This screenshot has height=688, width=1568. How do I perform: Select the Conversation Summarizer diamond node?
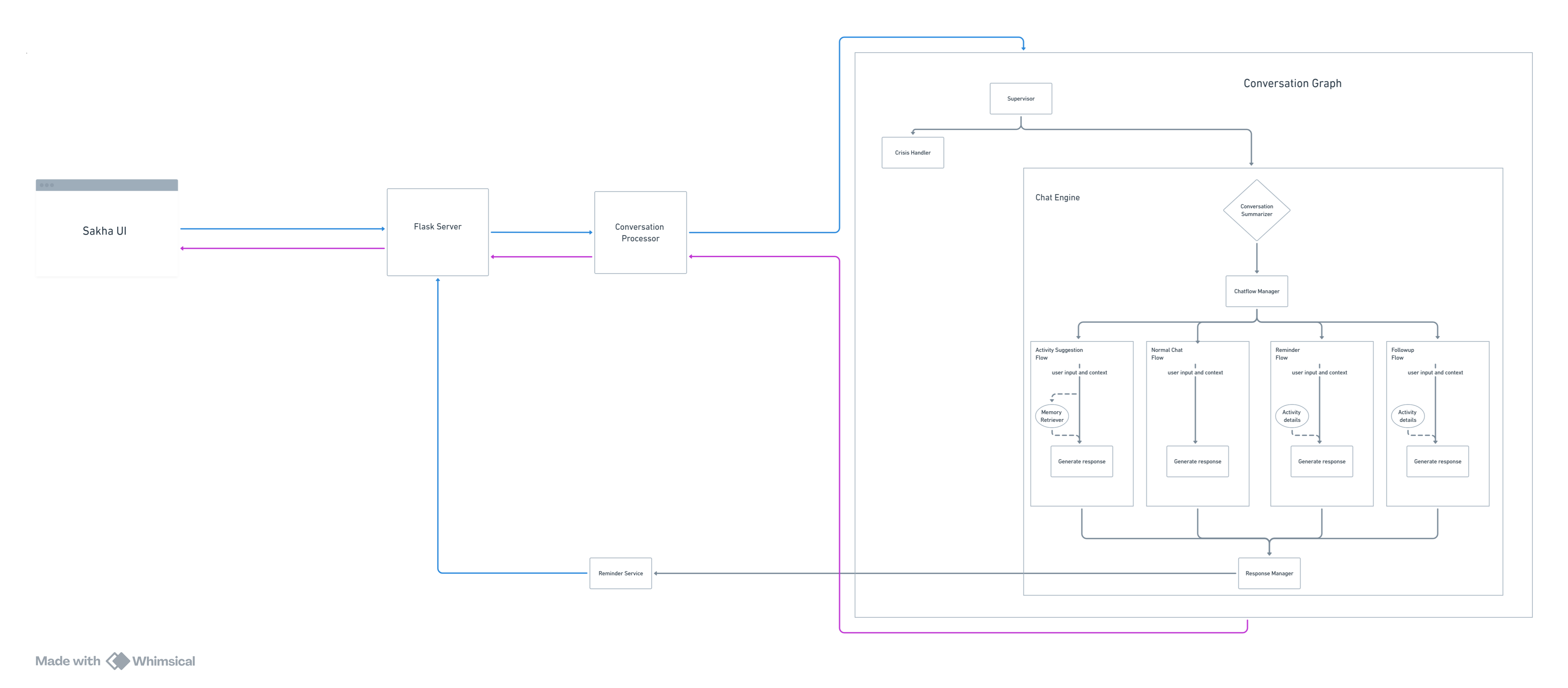point(1256,211)
